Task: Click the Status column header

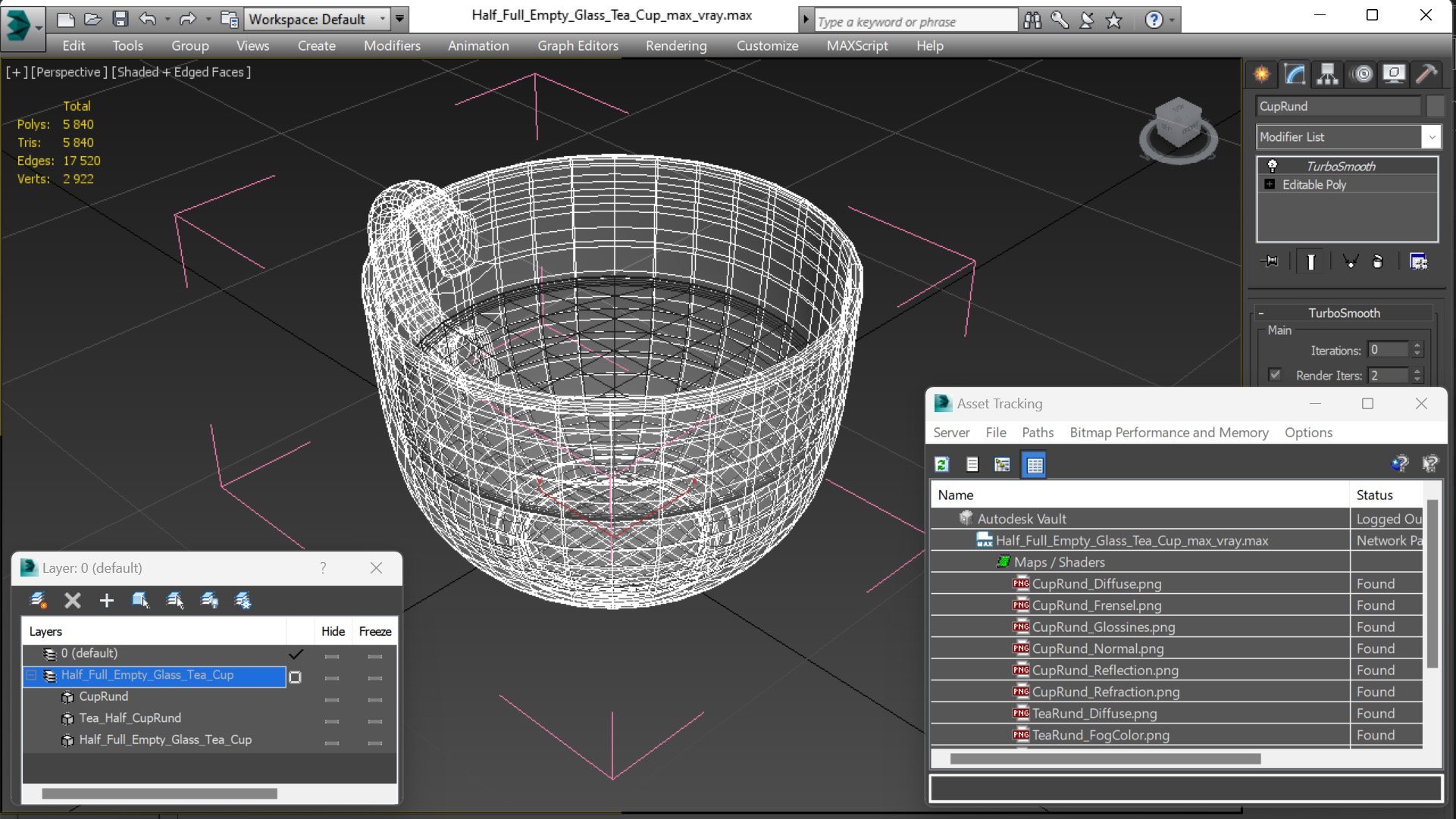Action: point(1386,495)
